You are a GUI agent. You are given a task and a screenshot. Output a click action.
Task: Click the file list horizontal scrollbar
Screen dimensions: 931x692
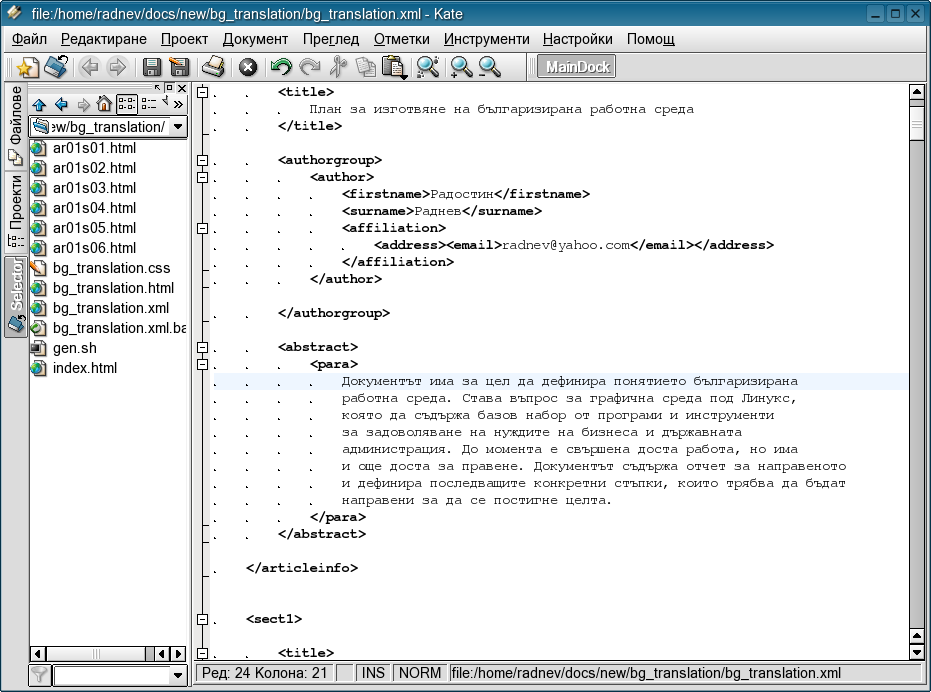point(98,653)
